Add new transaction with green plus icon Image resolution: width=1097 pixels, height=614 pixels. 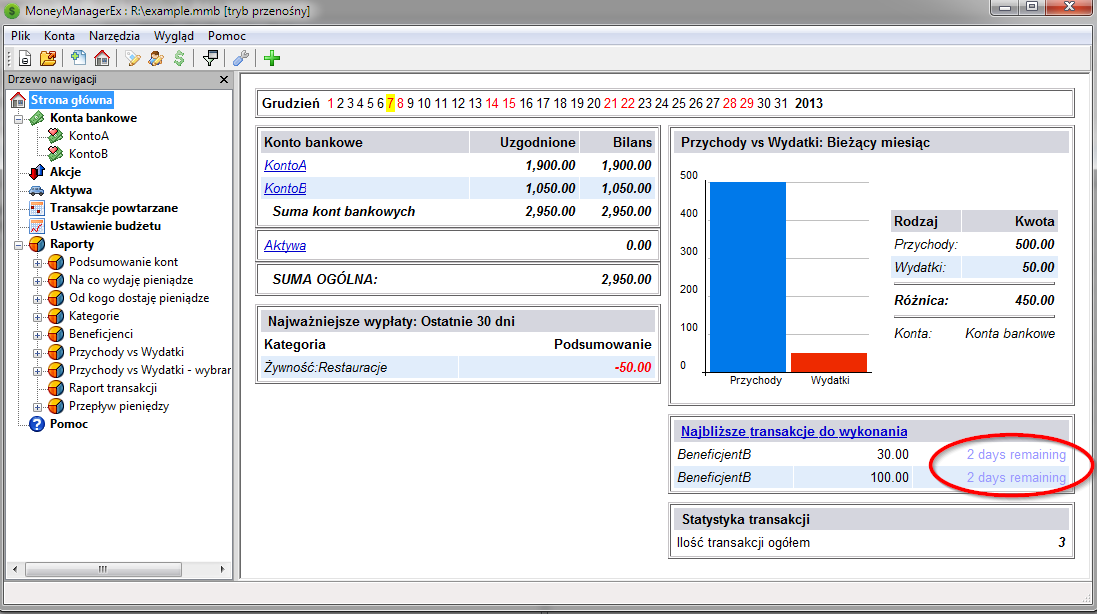tap(272, 58)
